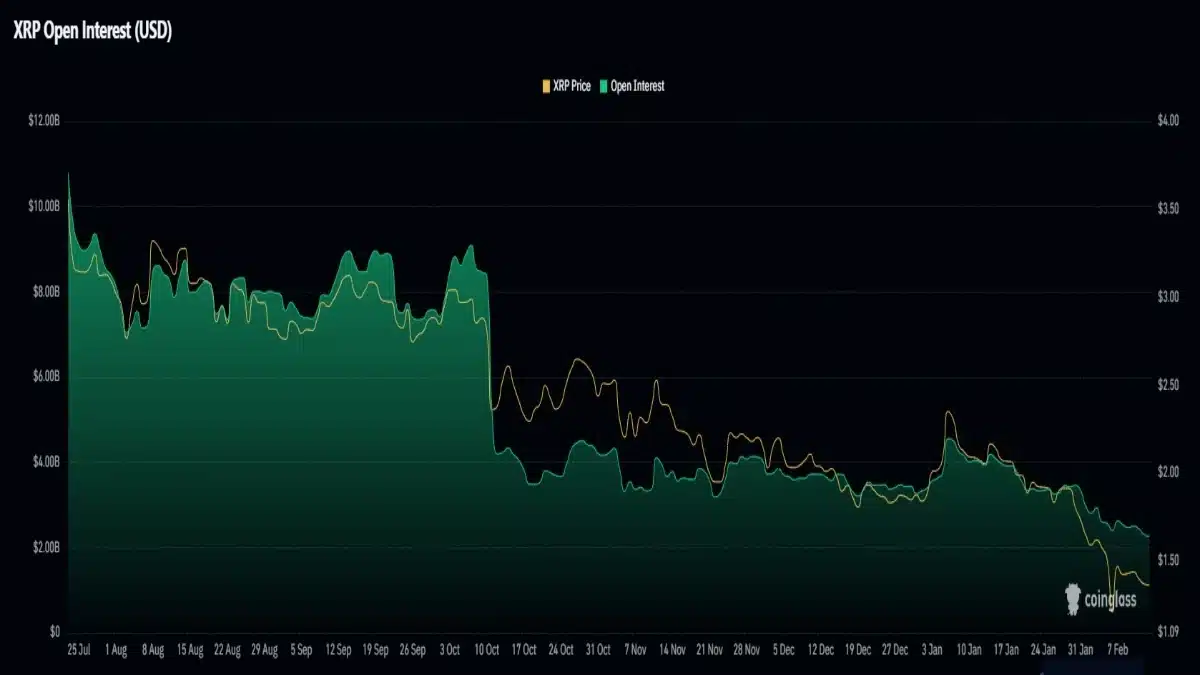Toggle the XRP Price legend label text
This screenshot has width=1200, height=675.
(570, 86)
